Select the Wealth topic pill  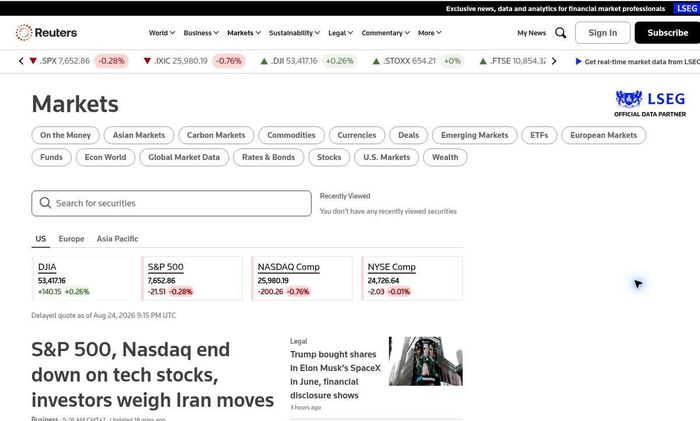tap(445, 157)
